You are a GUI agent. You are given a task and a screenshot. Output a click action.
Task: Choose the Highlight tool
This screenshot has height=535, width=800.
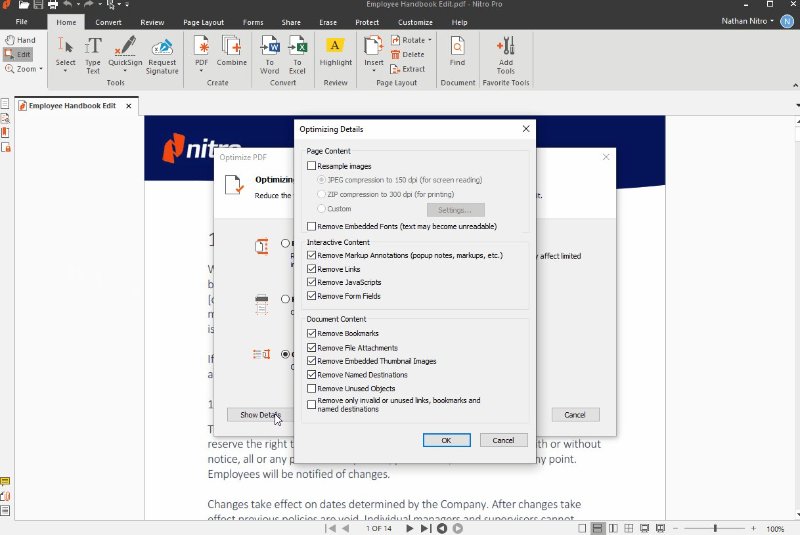tap(335, 52)
